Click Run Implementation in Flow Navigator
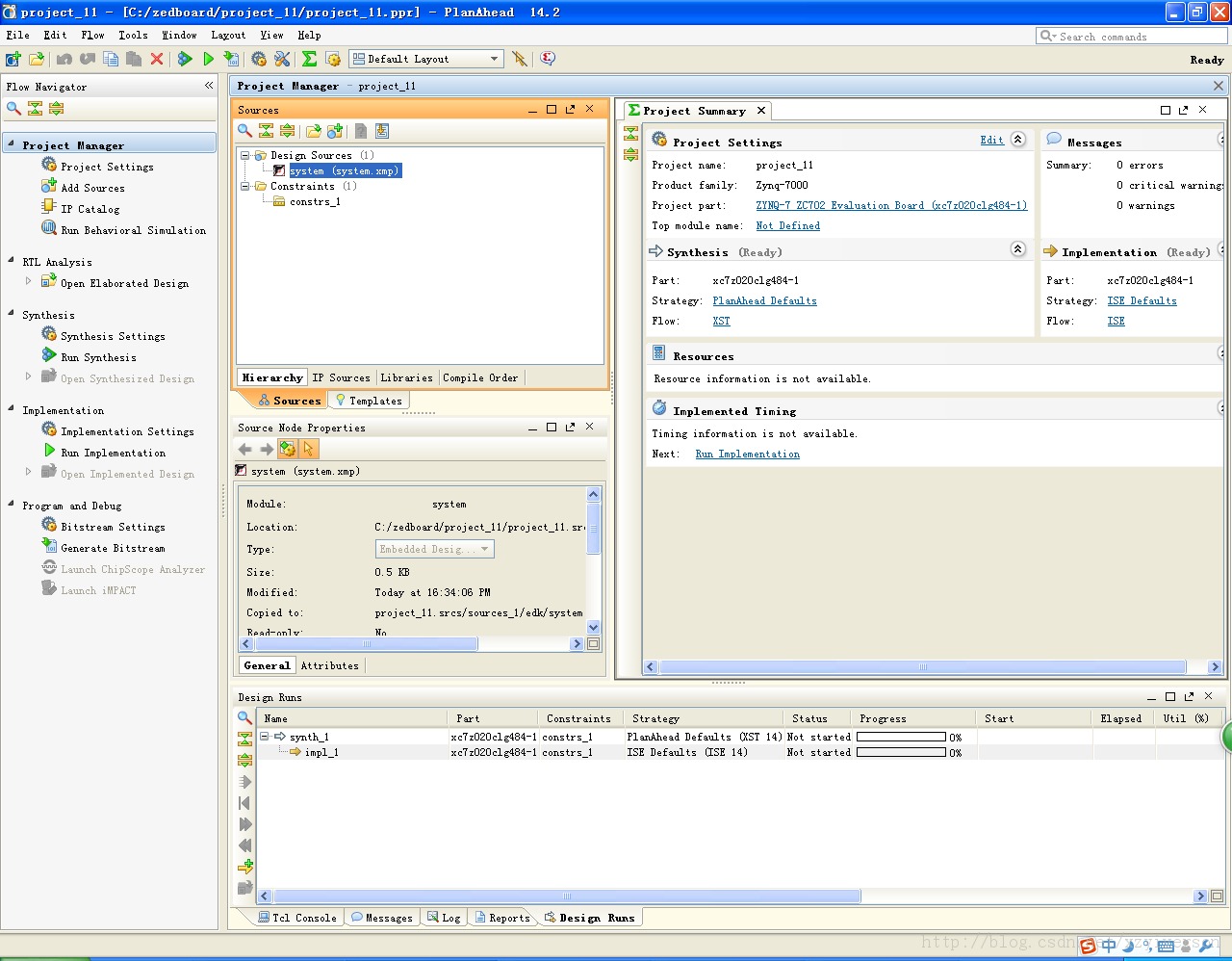The width and height of the screenshot is (1232, 961). click(113, 453)
